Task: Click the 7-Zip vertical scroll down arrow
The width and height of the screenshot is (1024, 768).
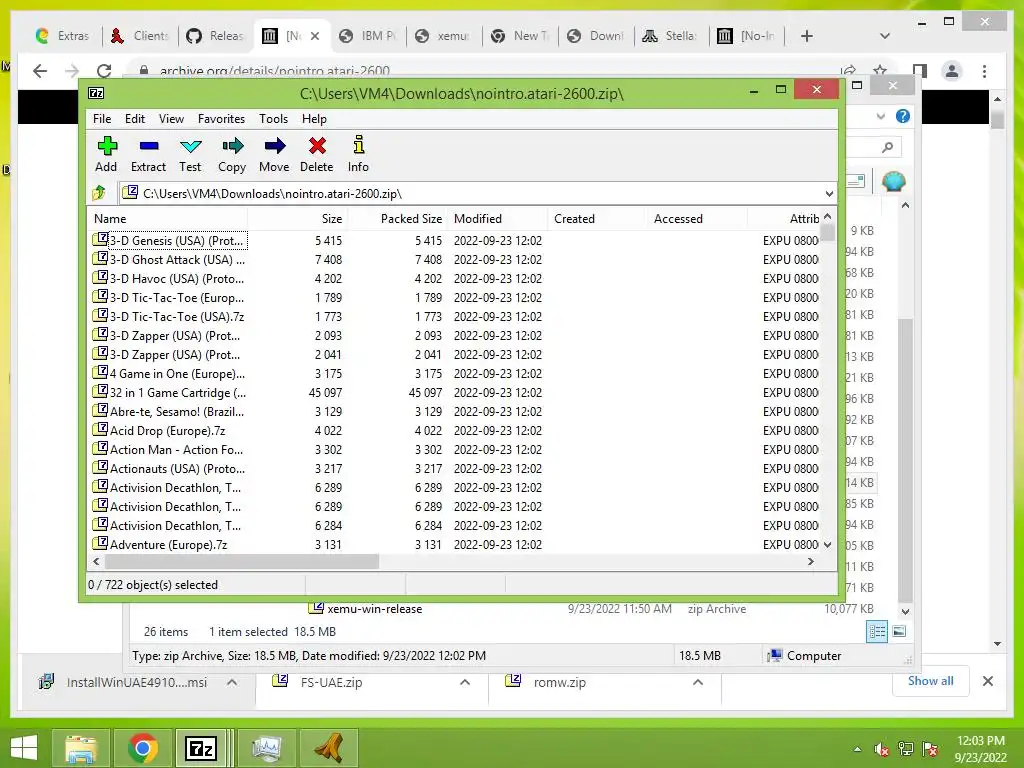Action: pos(827,545)
